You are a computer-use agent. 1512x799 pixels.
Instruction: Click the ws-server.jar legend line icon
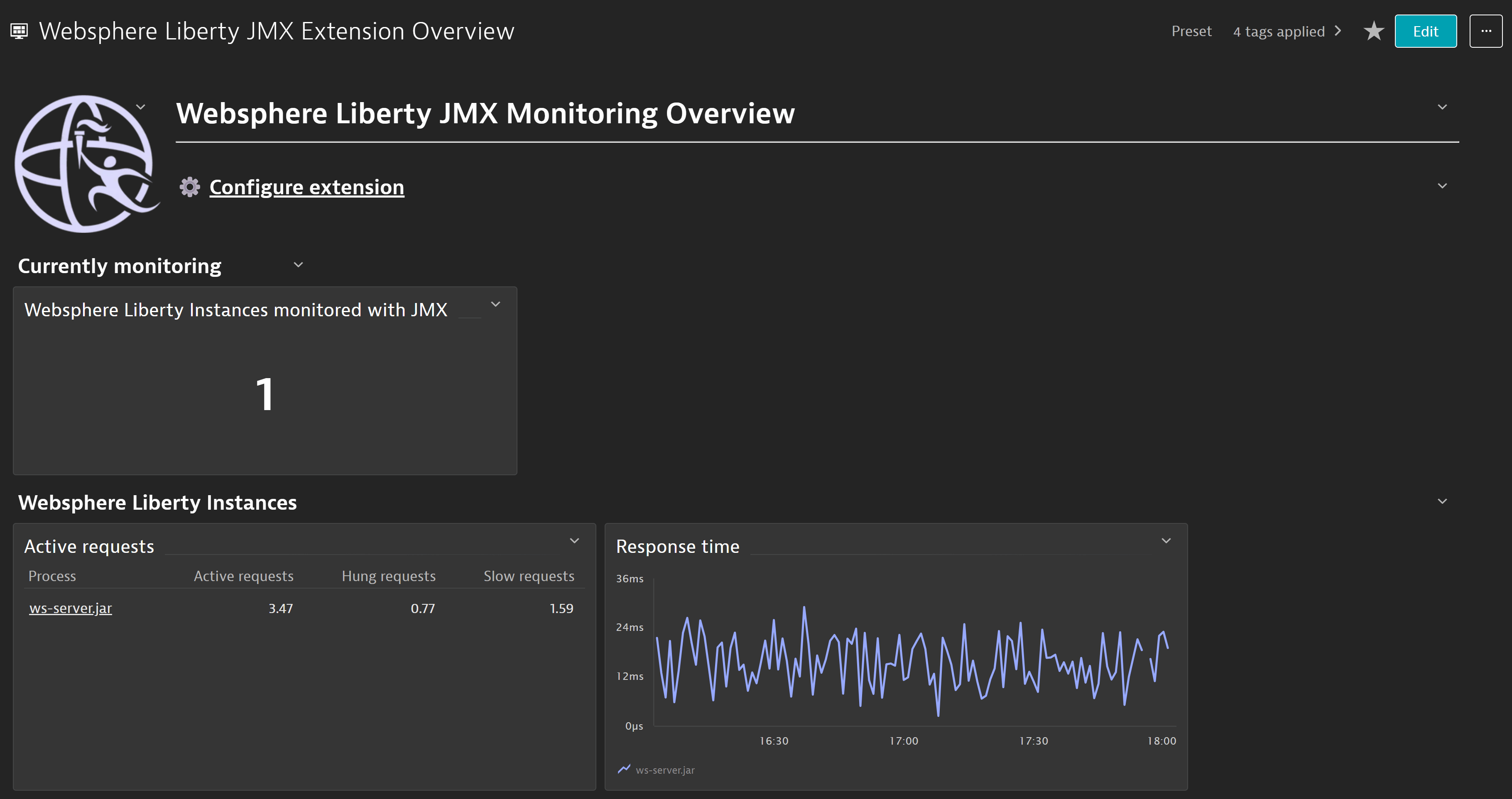click(624, 769)
